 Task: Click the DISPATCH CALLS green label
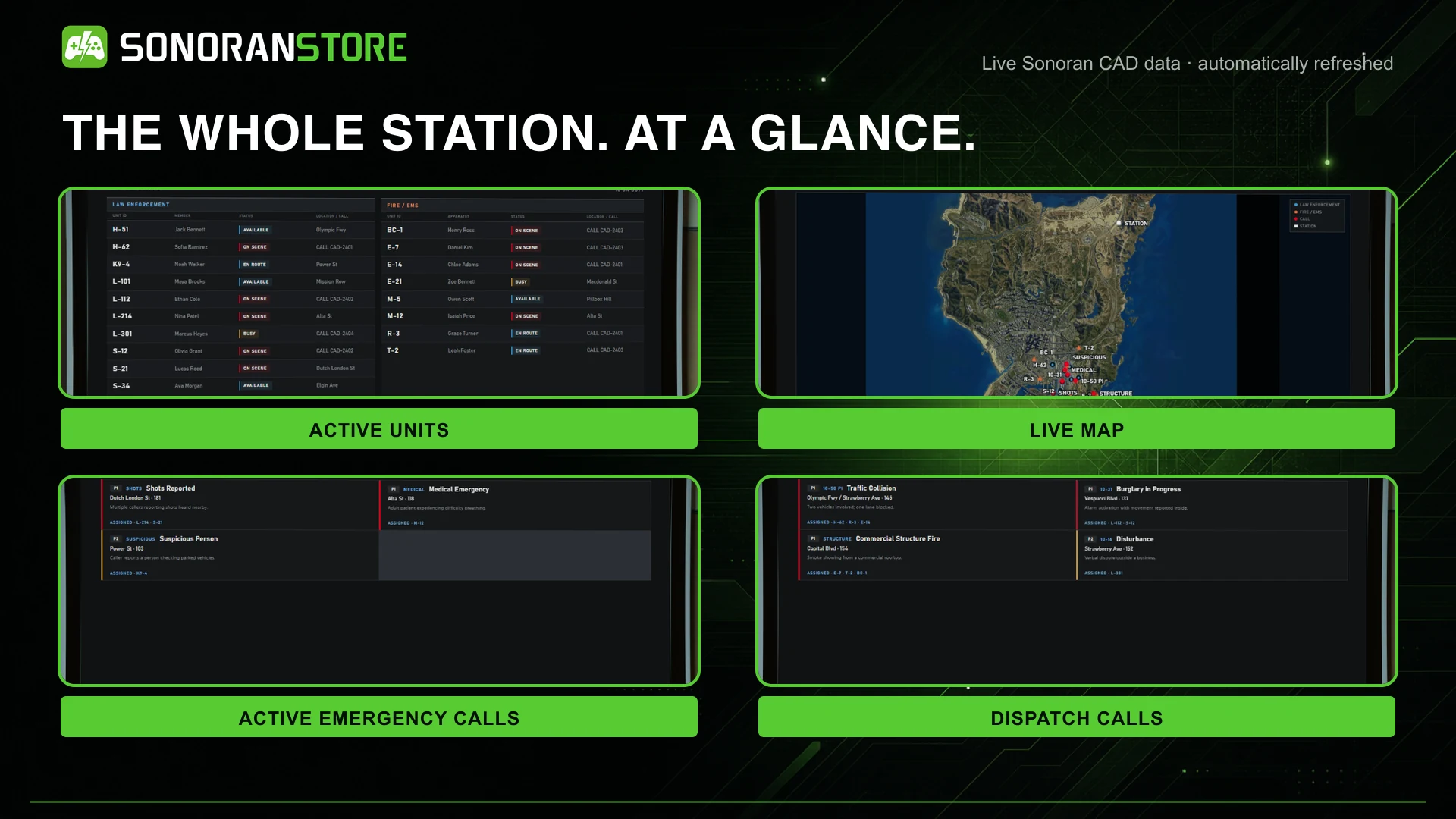pos(1077,717)
